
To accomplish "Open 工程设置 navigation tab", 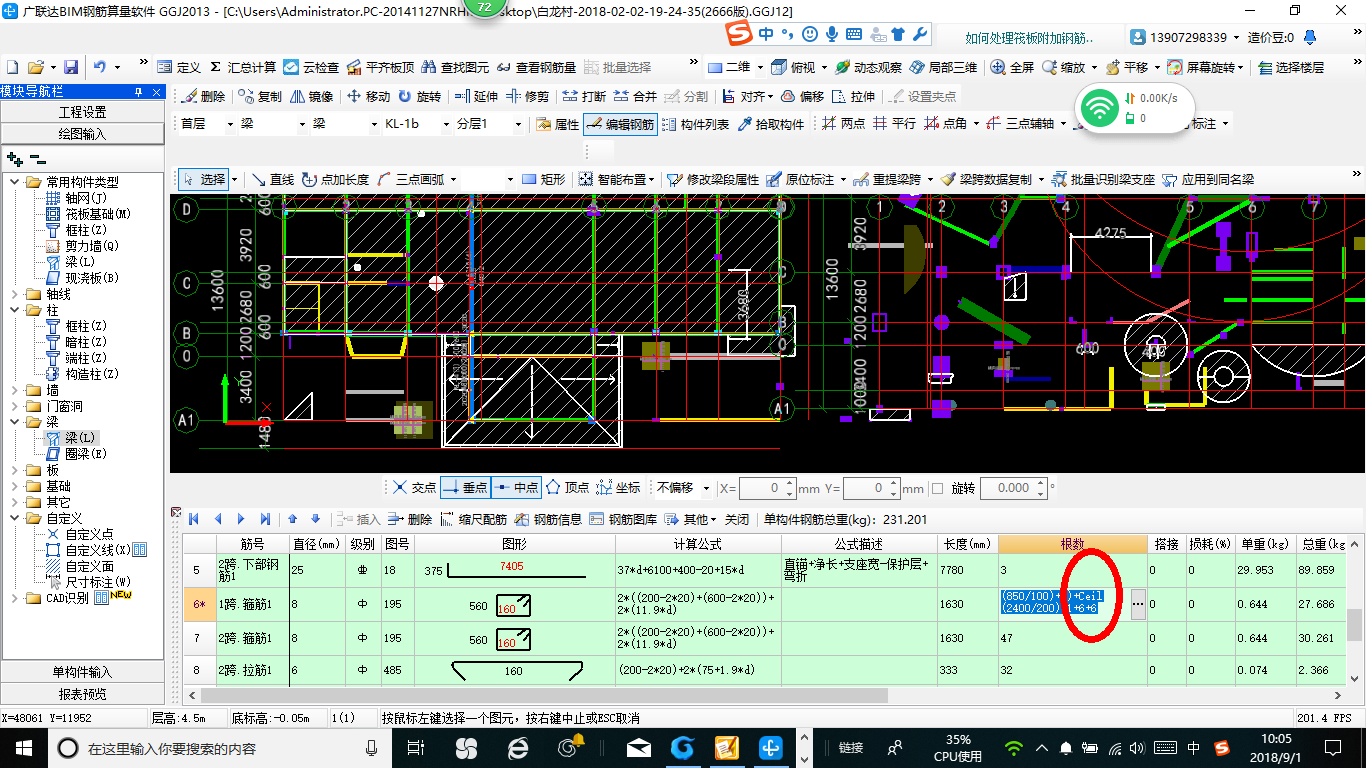I will pyautogui.click(x=82, y=112).
